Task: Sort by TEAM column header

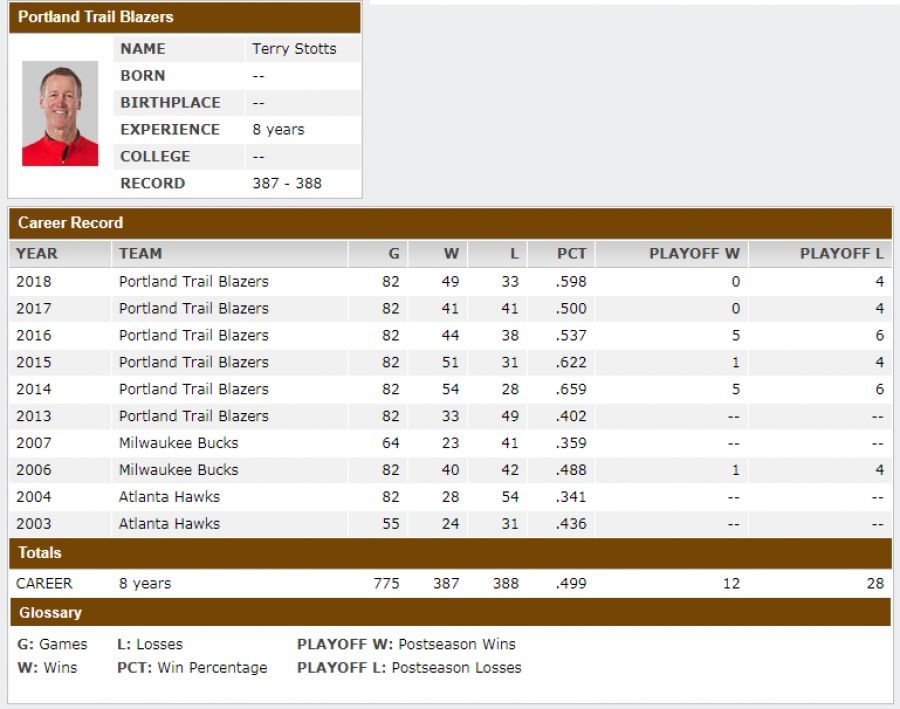Action: coord(140,254)
